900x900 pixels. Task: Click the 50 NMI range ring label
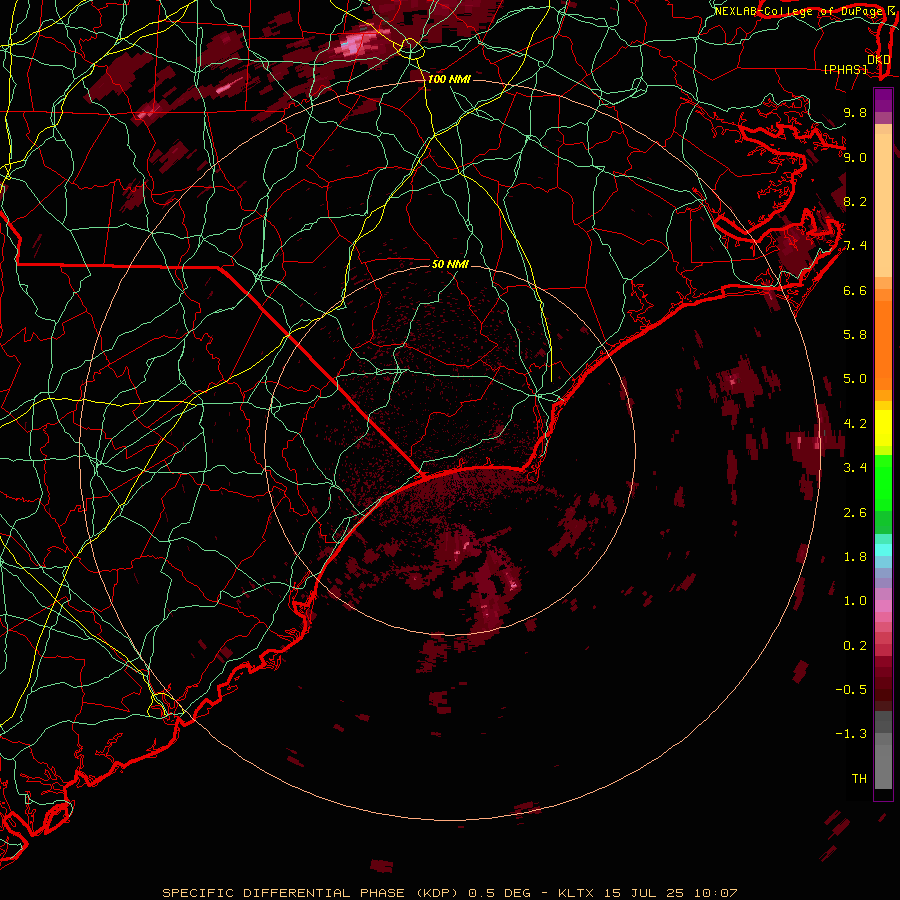click(450, 264)
